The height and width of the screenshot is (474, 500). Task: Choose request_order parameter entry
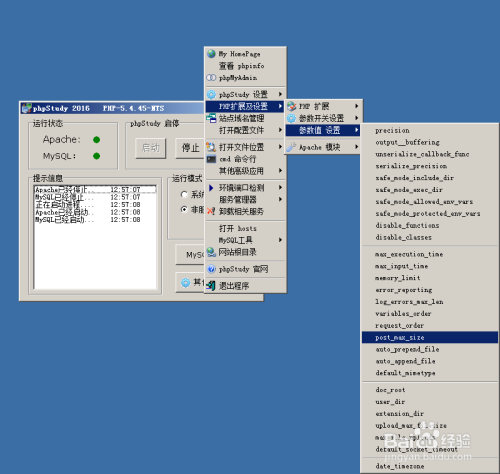click(430, 325)
